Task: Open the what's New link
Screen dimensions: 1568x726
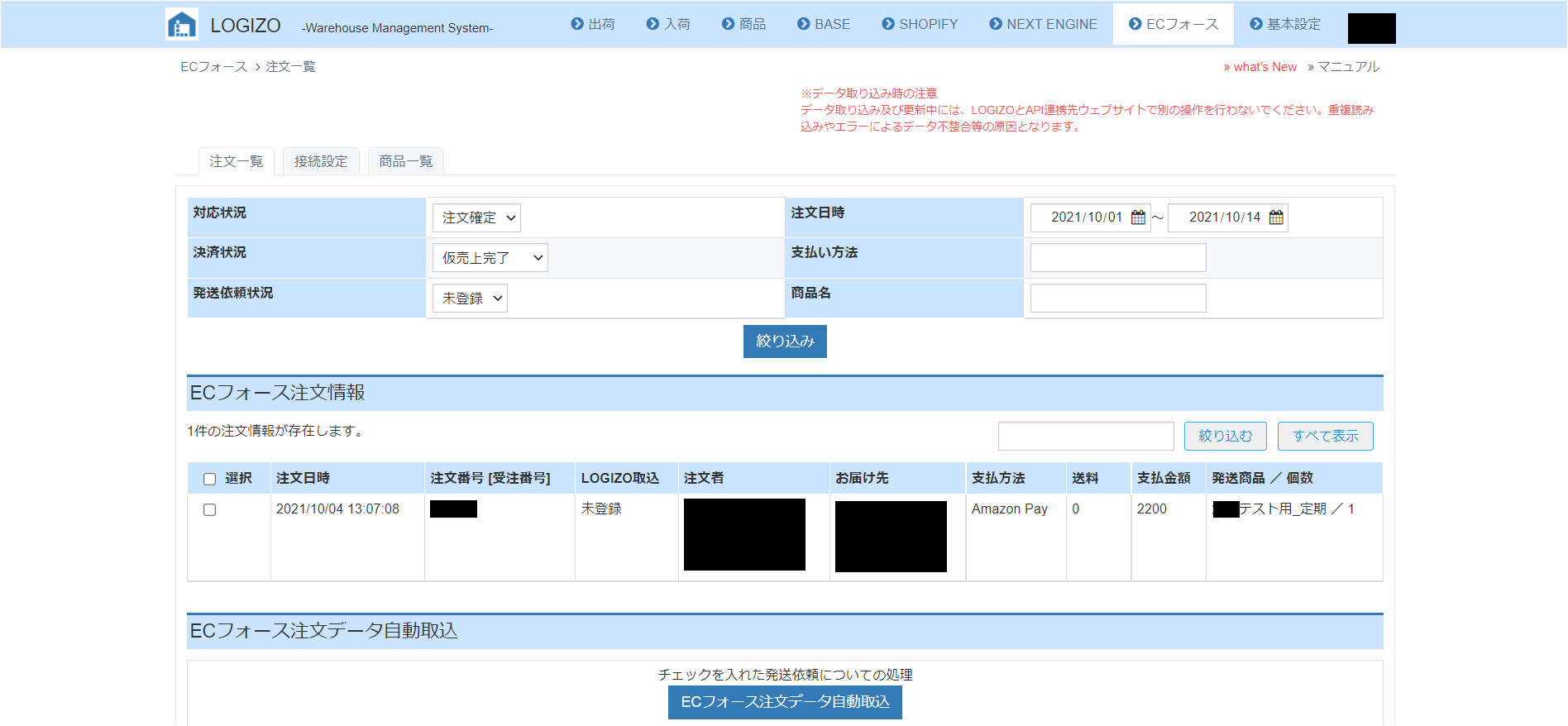Action: 1260,67
